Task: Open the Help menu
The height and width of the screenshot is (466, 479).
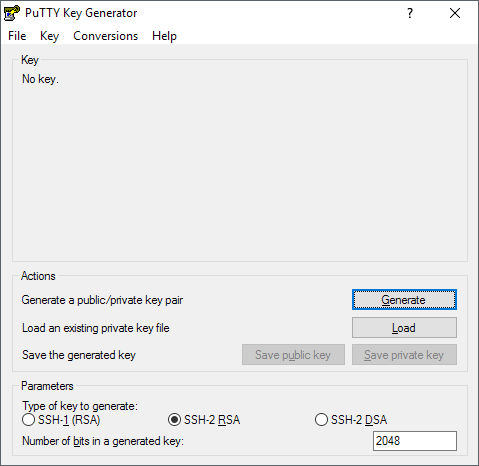Action: click(x=164, y=36)
